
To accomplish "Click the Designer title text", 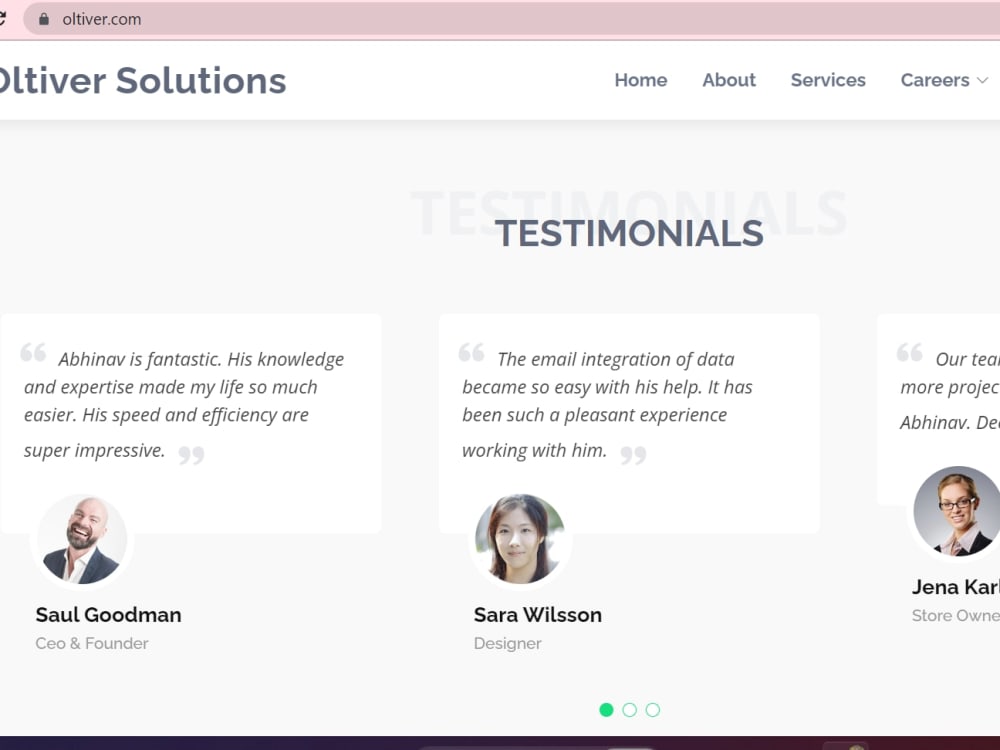I will tap(508, 643).
